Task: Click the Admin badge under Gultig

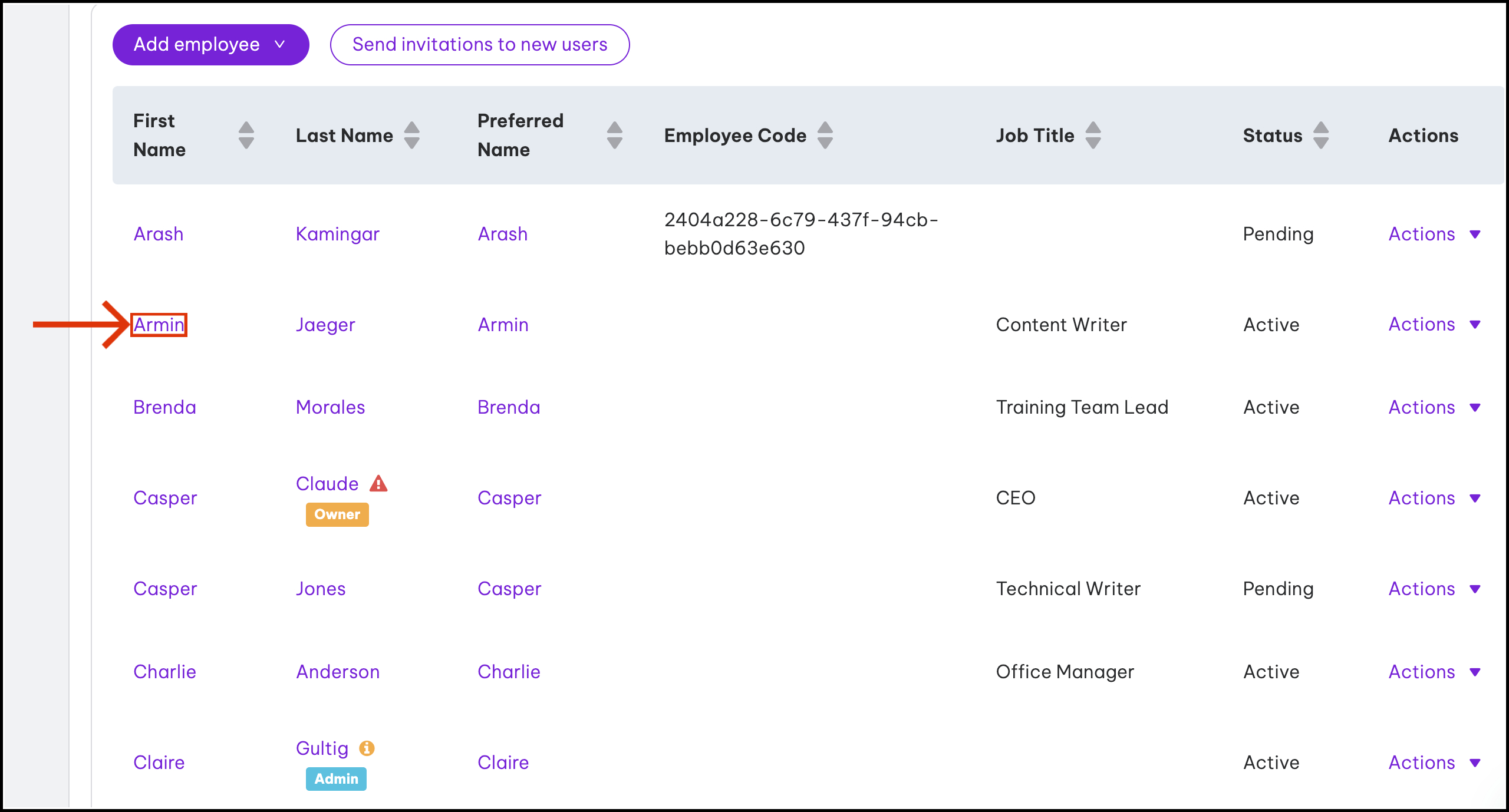Action: tap(336, 778)
